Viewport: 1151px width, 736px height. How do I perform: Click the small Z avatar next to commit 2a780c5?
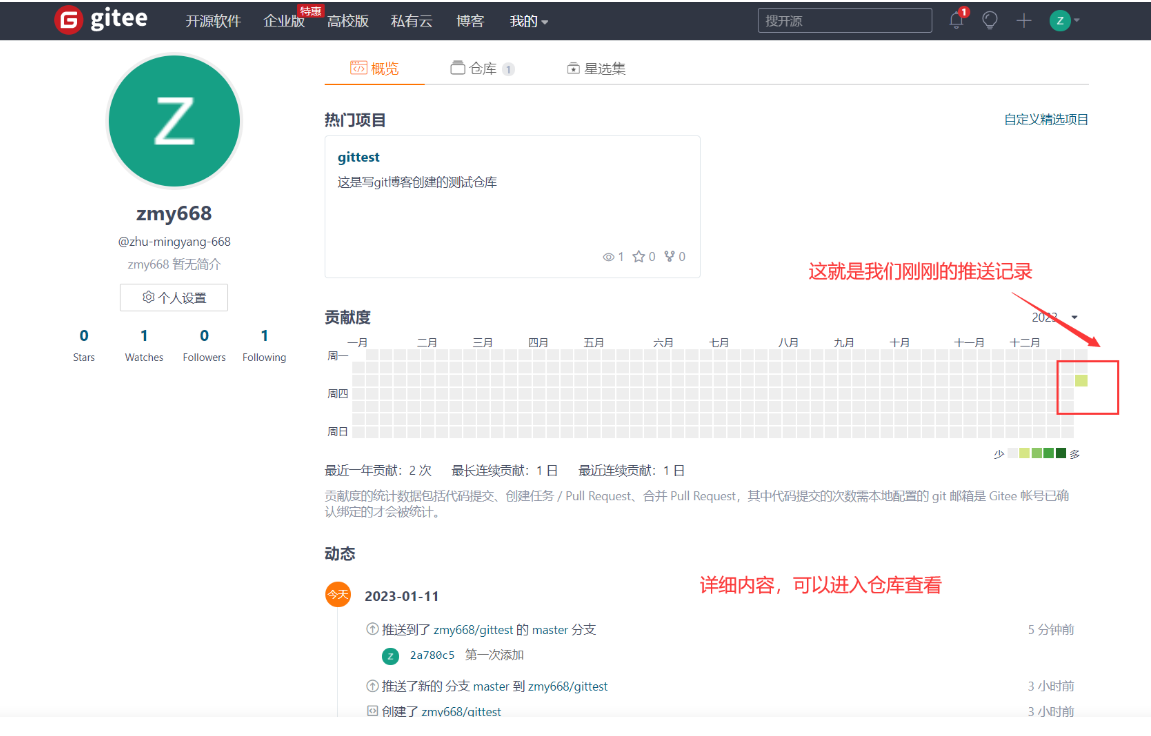pyautogui.click(x=391, y=656)
